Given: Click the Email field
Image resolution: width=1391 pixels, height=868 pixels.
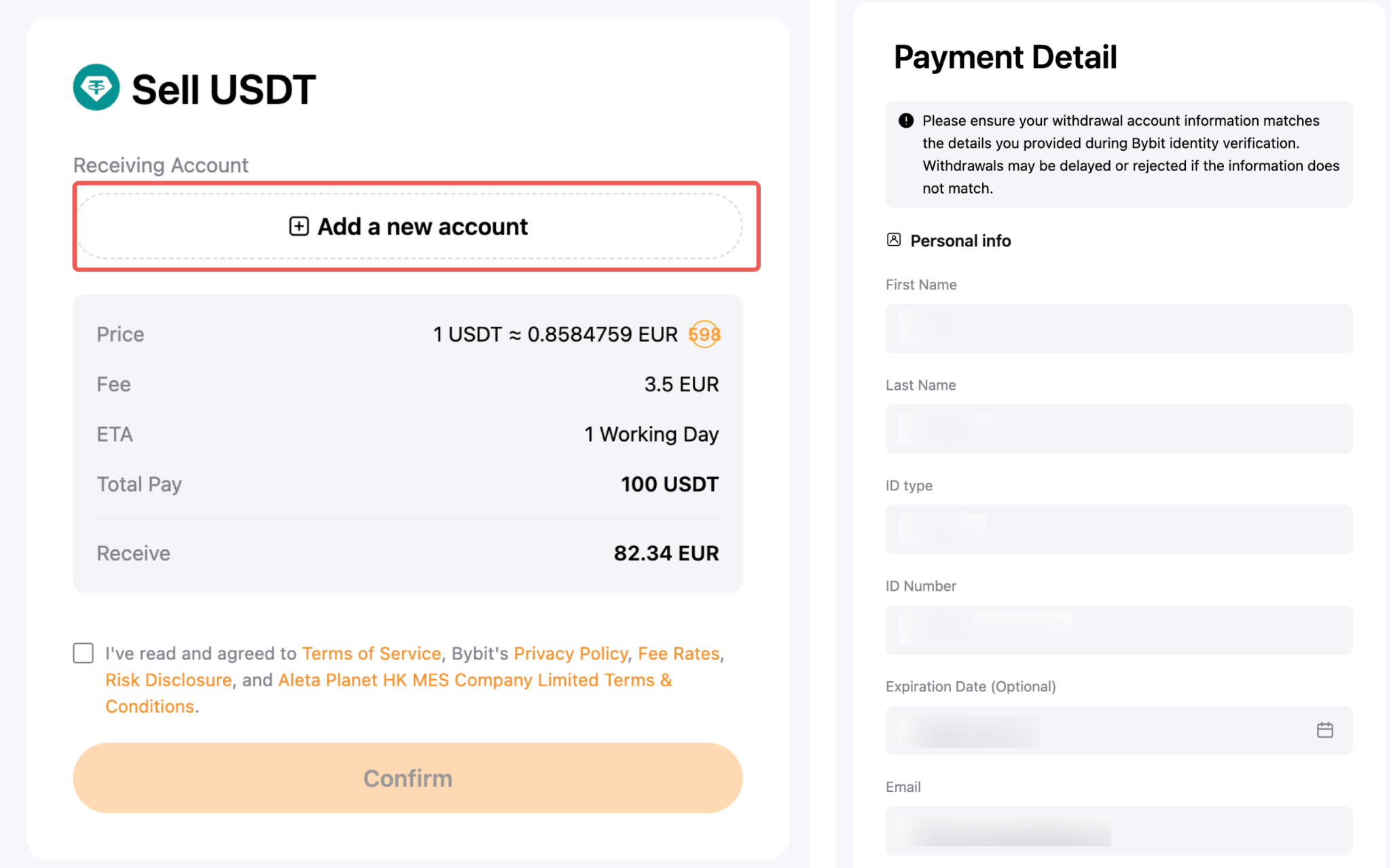Looking at the screenshot, I should point(1119,831).
